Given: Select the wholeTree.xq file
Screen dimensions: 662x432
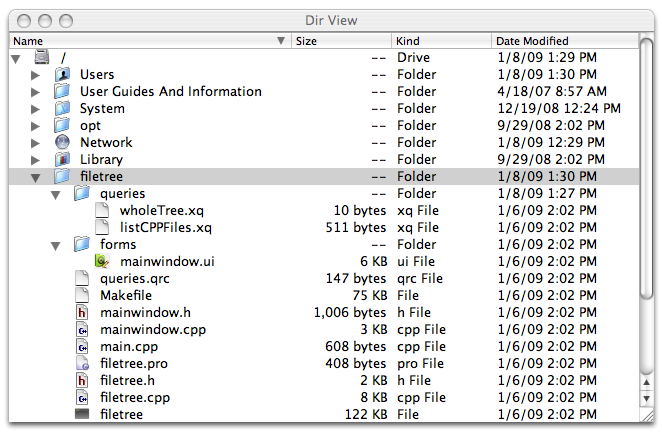Looking at the screenshot, I should pyautogui.click(x=160, y=211).
